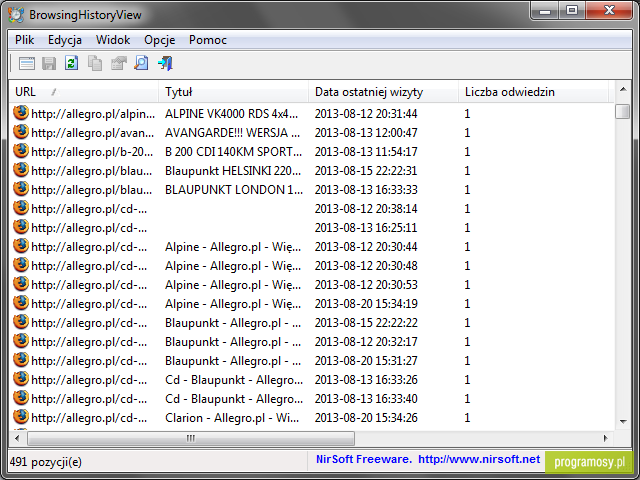Select the date 2013-08-15 22:22:22

pos(366,322)
